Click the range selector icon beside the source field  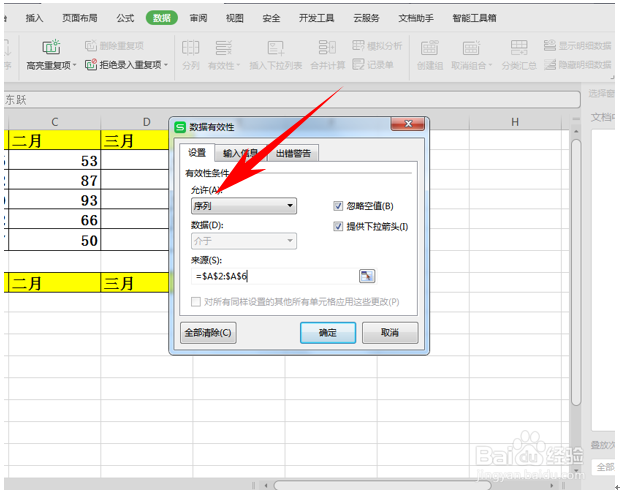point(367,276)
